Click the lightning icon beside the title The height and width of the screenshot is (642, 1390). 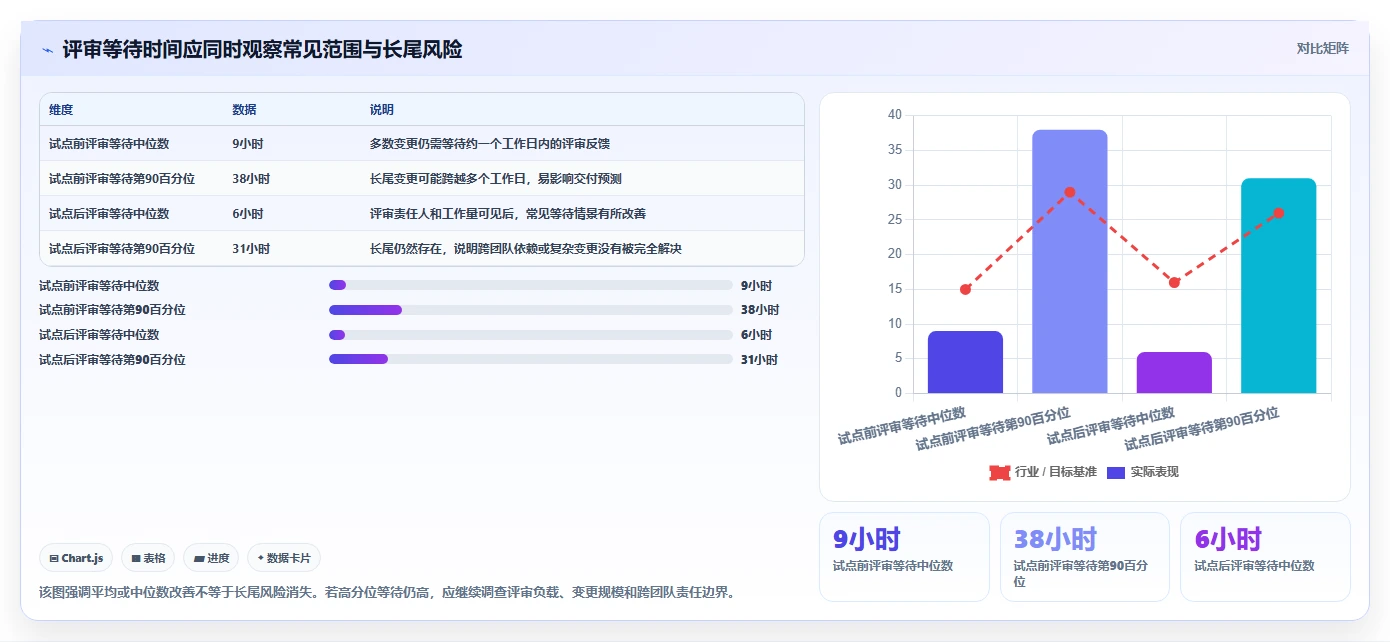click(47, 50)
